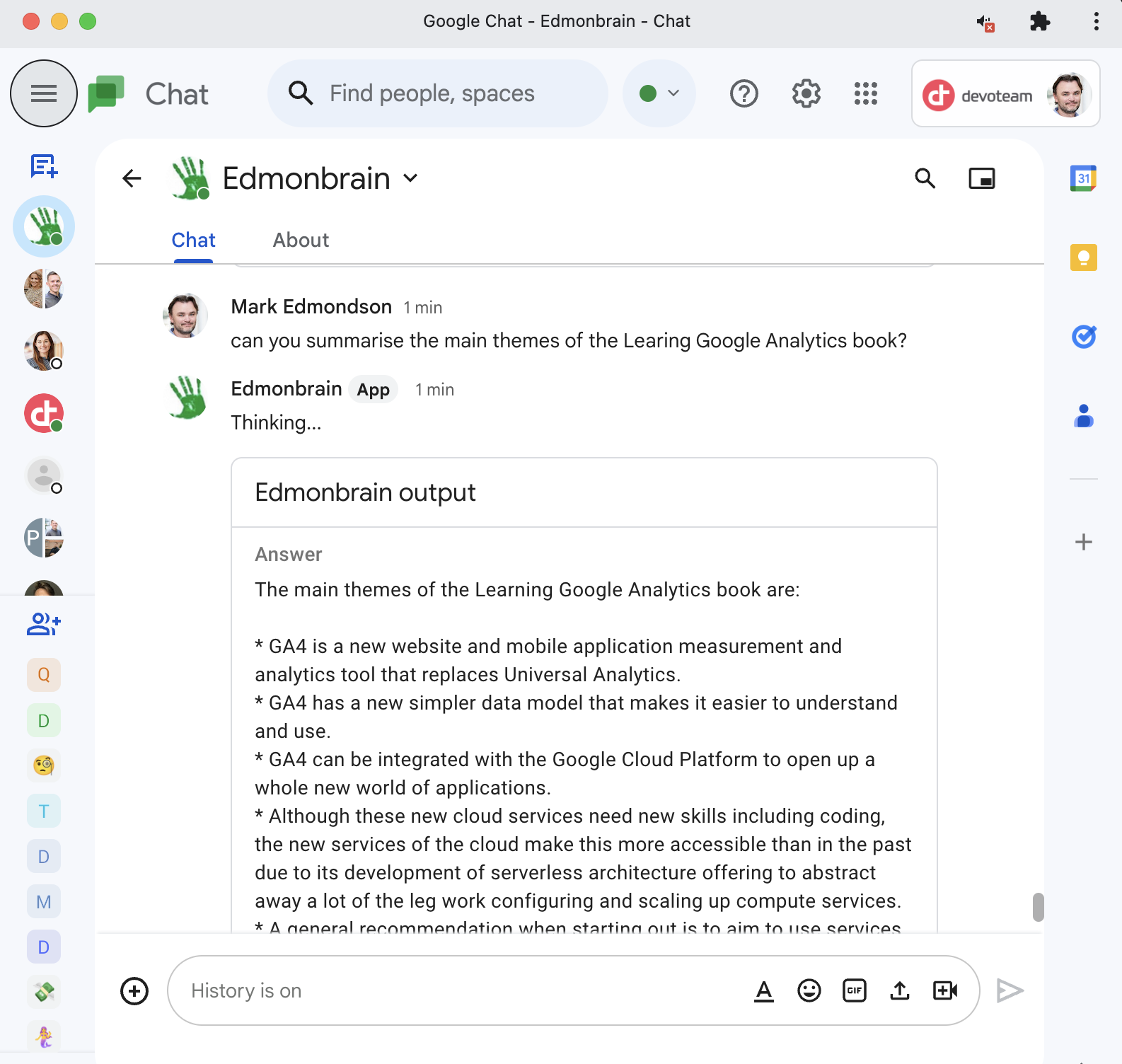Open the space labeled T
Screen dimensions: 1122x1064
point(44,811)
